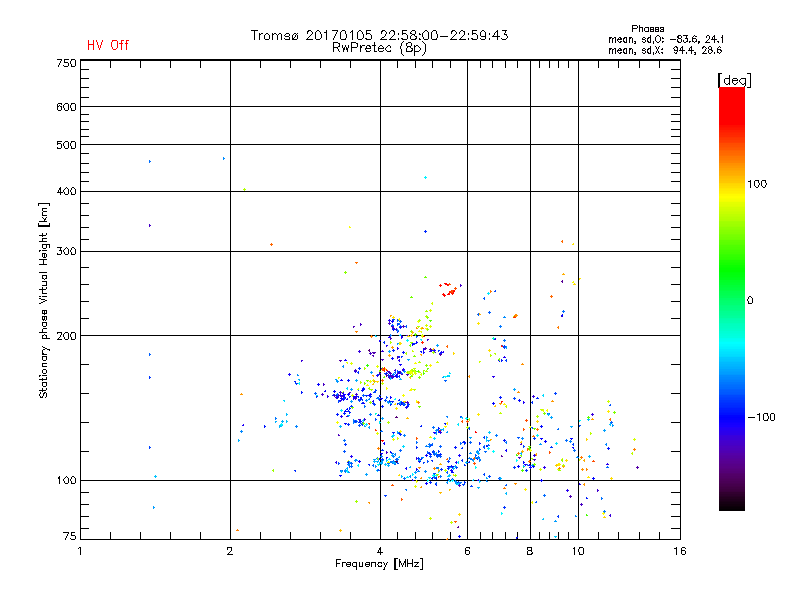The height and width of the screenshot is (600, 800).
Task: Click the red 'HV Off' status text
Action: point(108,45)
